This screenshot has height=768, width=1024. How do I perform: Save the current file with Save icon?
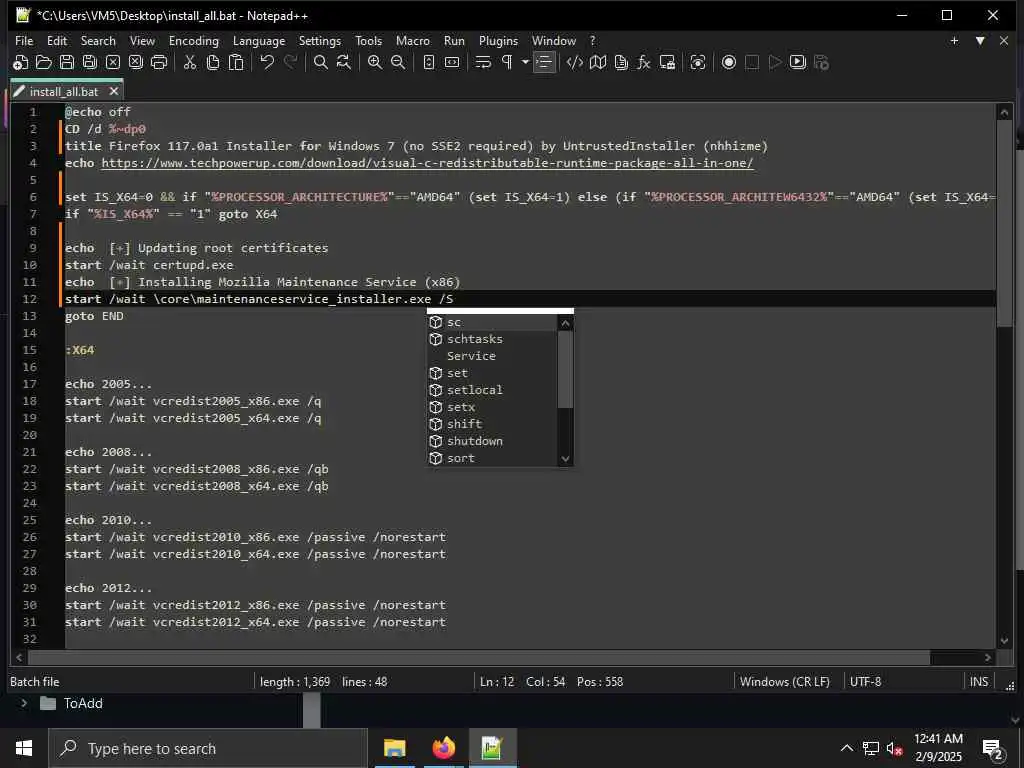point(67,63)
